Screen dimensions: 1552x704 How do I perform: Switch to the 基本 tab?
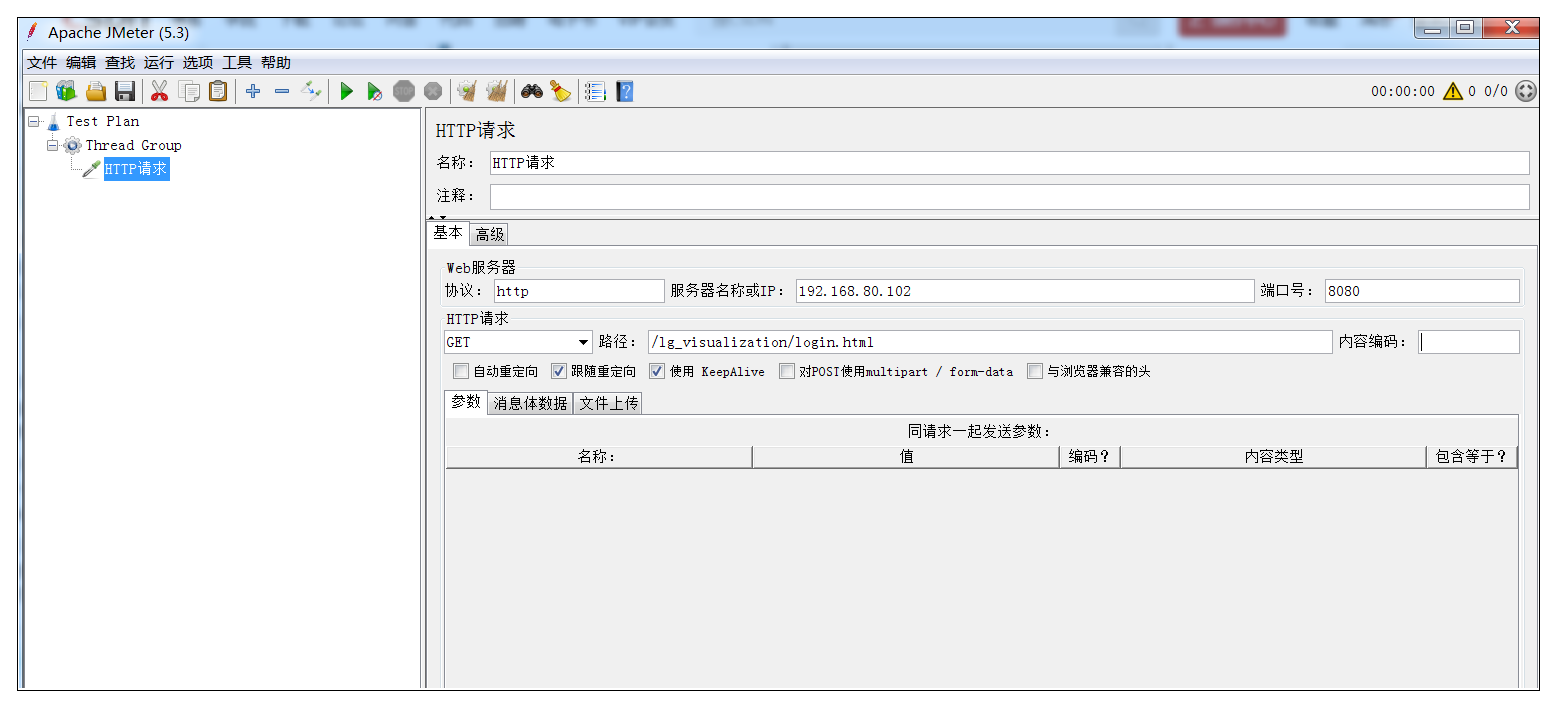coord(448,233)
